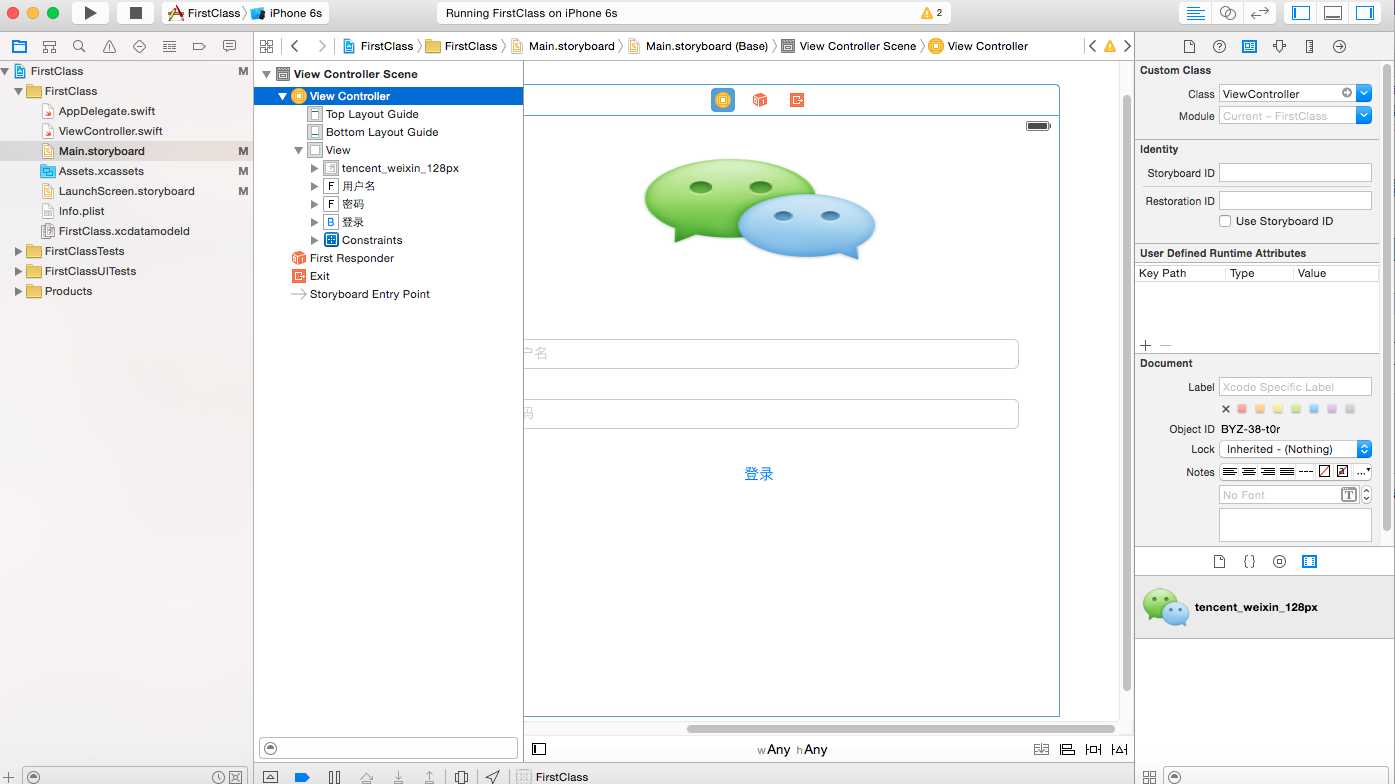Open the Issue navigator warning icon
1395x784 pixels.
(x=109, y=46)
